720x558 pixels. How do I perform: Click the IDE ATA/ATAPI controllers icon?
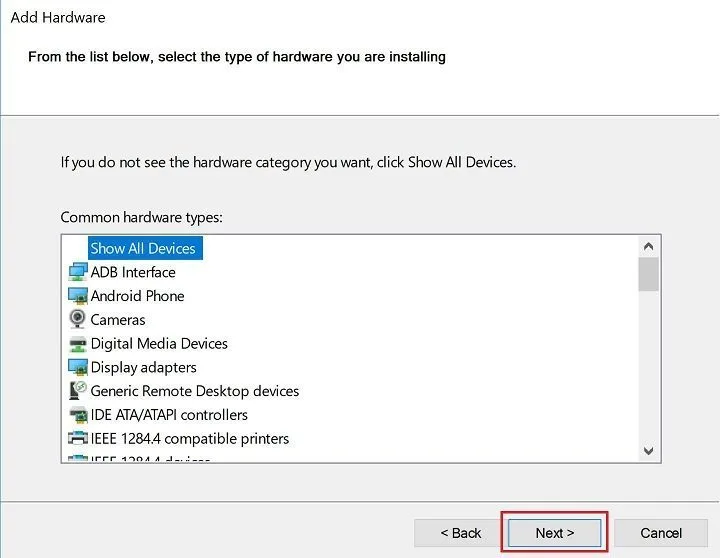[78, 415]
